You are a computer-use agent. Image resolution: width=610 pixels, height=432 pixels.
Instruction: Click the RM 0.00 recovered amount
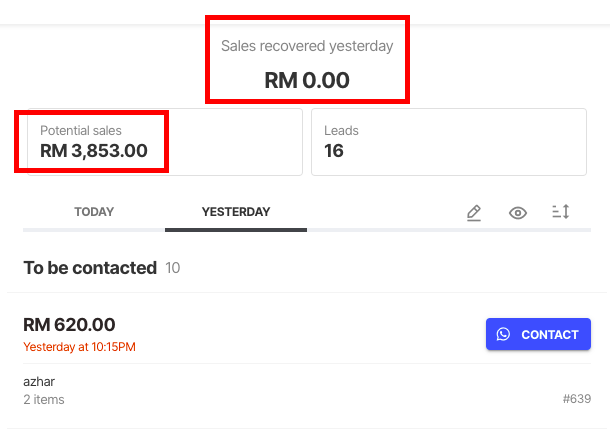[x=307, y=80]
